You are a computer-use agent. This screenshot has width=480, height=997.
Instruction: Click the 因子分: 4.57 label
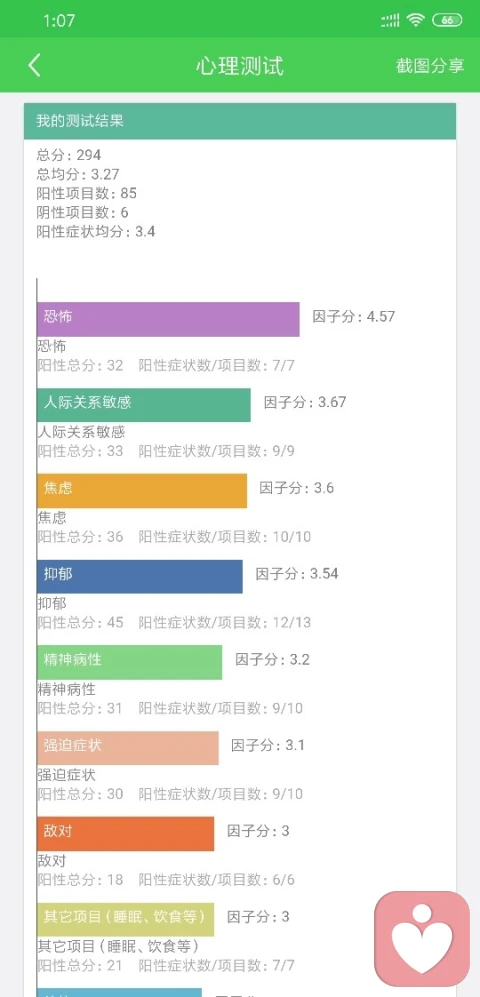coord(353,317)
